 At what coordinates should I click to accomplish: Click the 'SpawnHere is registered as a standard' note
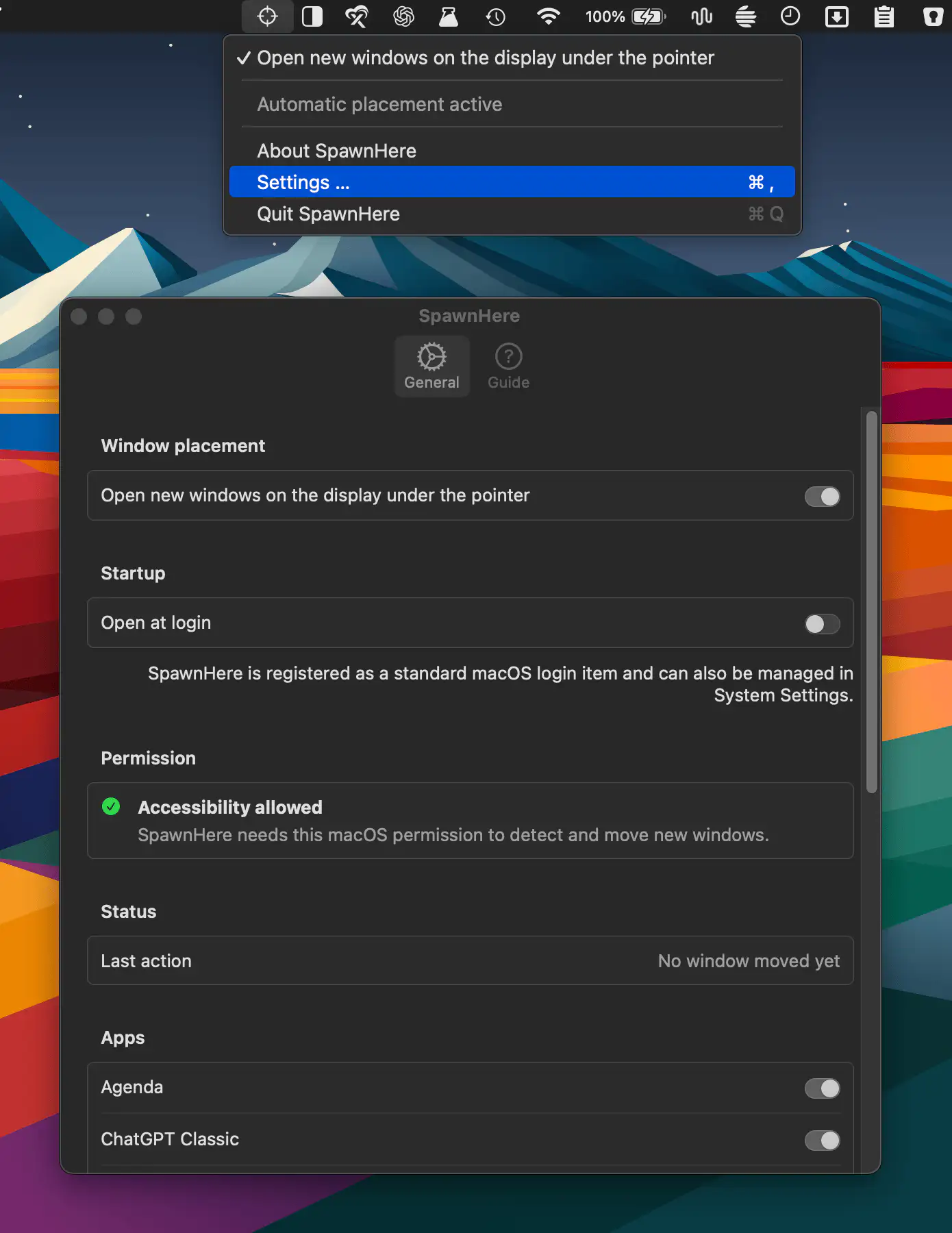point(501,684)
